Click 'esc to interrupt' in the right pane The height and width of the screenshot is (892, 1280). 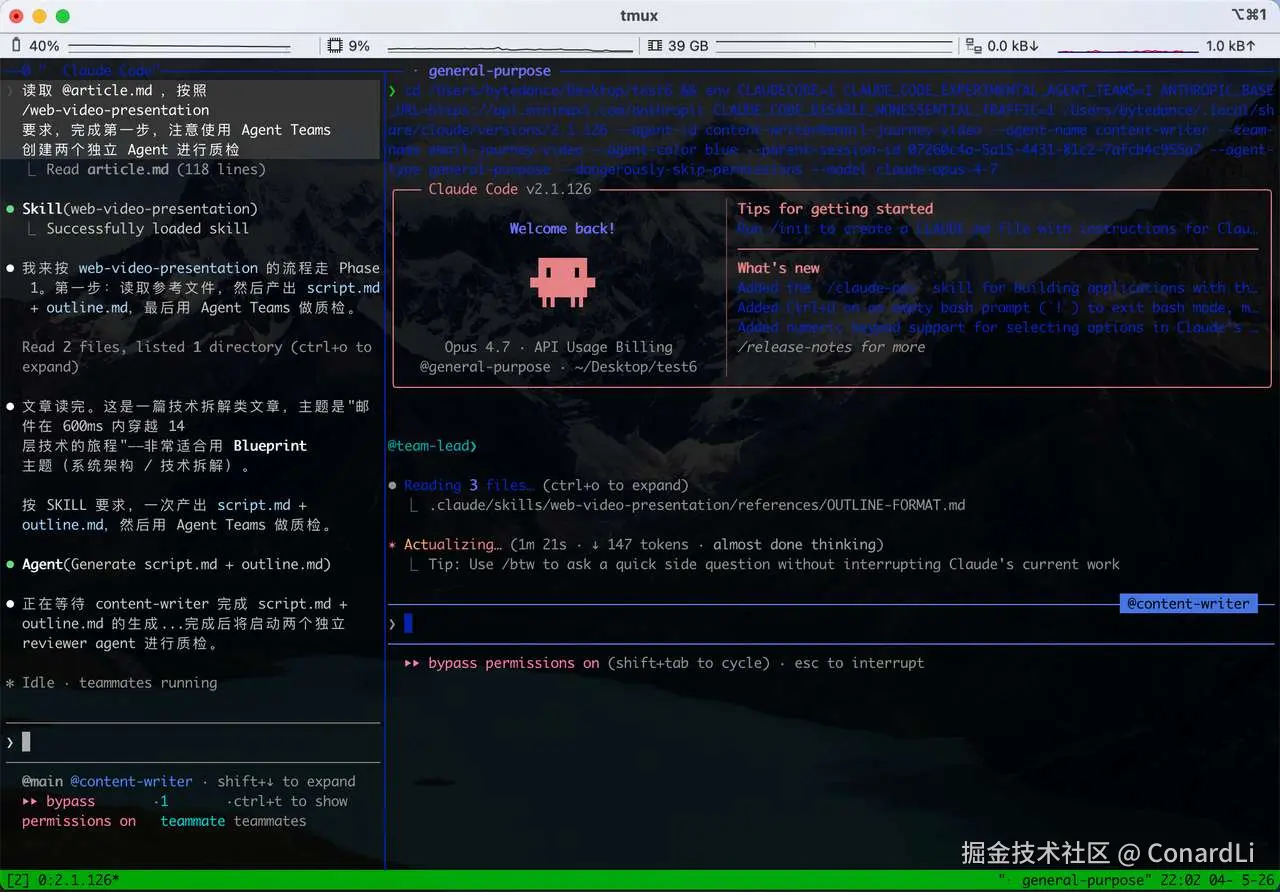click(x=859, y=663)
